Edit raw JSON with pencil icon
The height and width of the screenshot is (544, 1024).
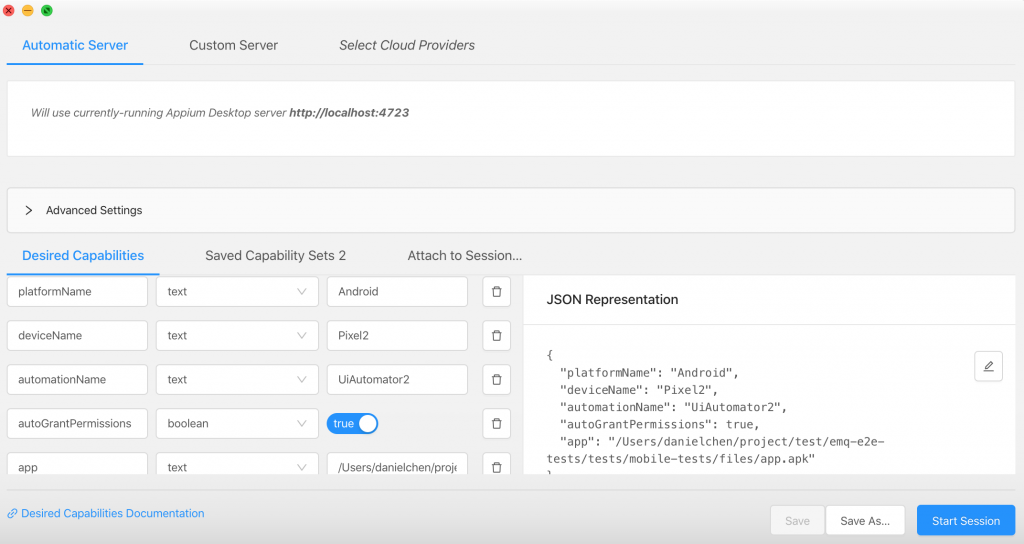pos(988,366)
